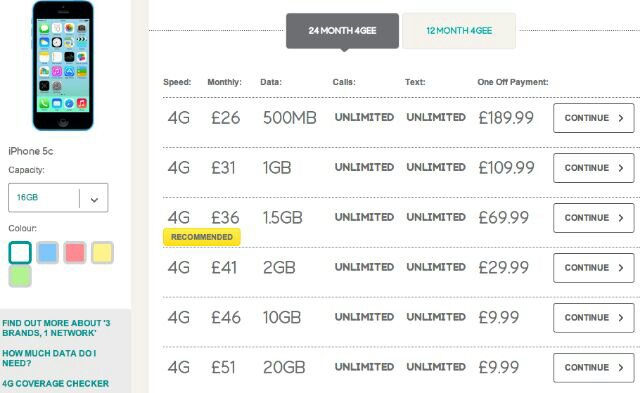Viewport: 640px width, 393px height.
Task: Continue with the £26 500MB plan
Action: coord(593,118)
